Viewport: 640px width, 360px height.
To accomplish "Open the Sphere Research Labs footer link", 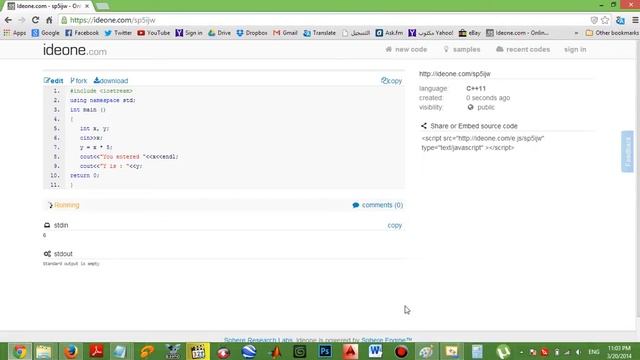I will [x=258, y=340].
